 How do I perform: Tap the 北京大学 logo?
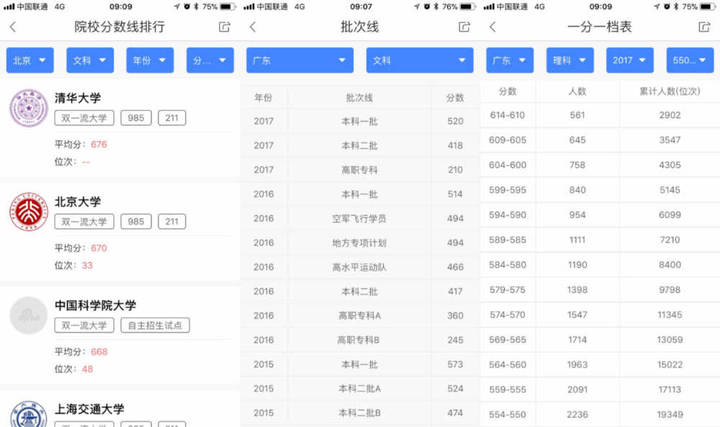tap(29, 212)
